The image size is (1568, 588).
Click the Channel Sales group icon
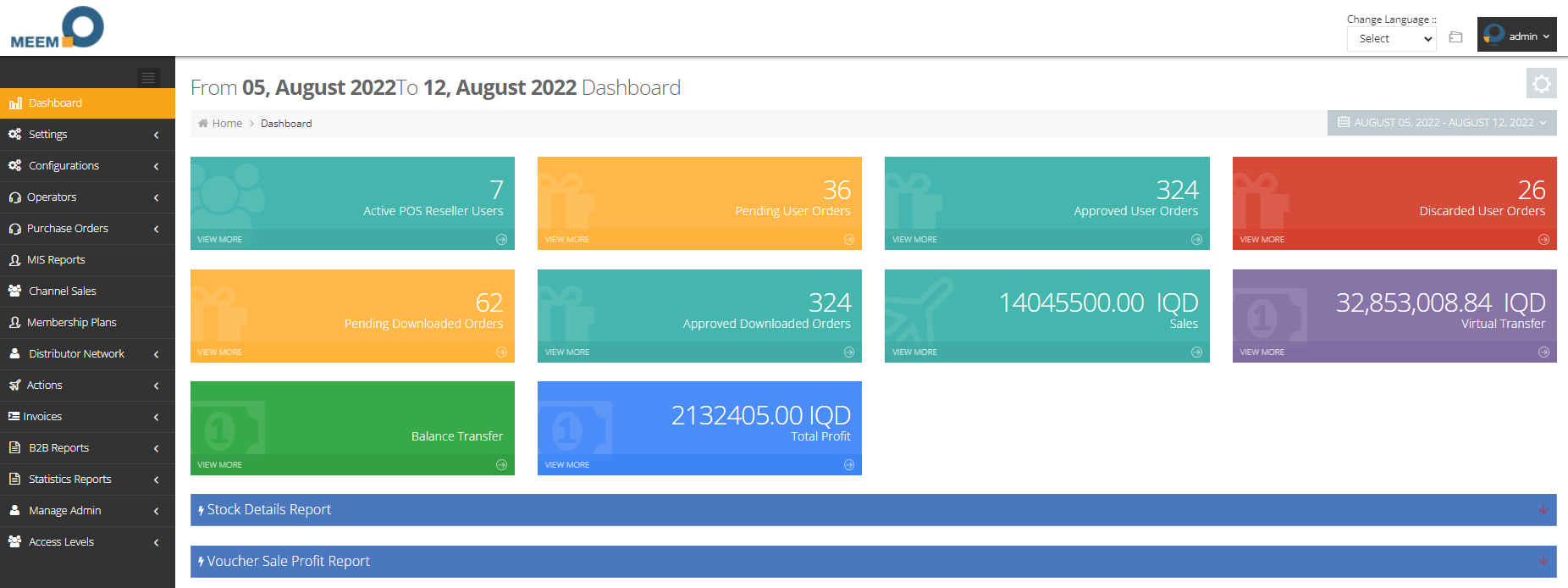15,291
